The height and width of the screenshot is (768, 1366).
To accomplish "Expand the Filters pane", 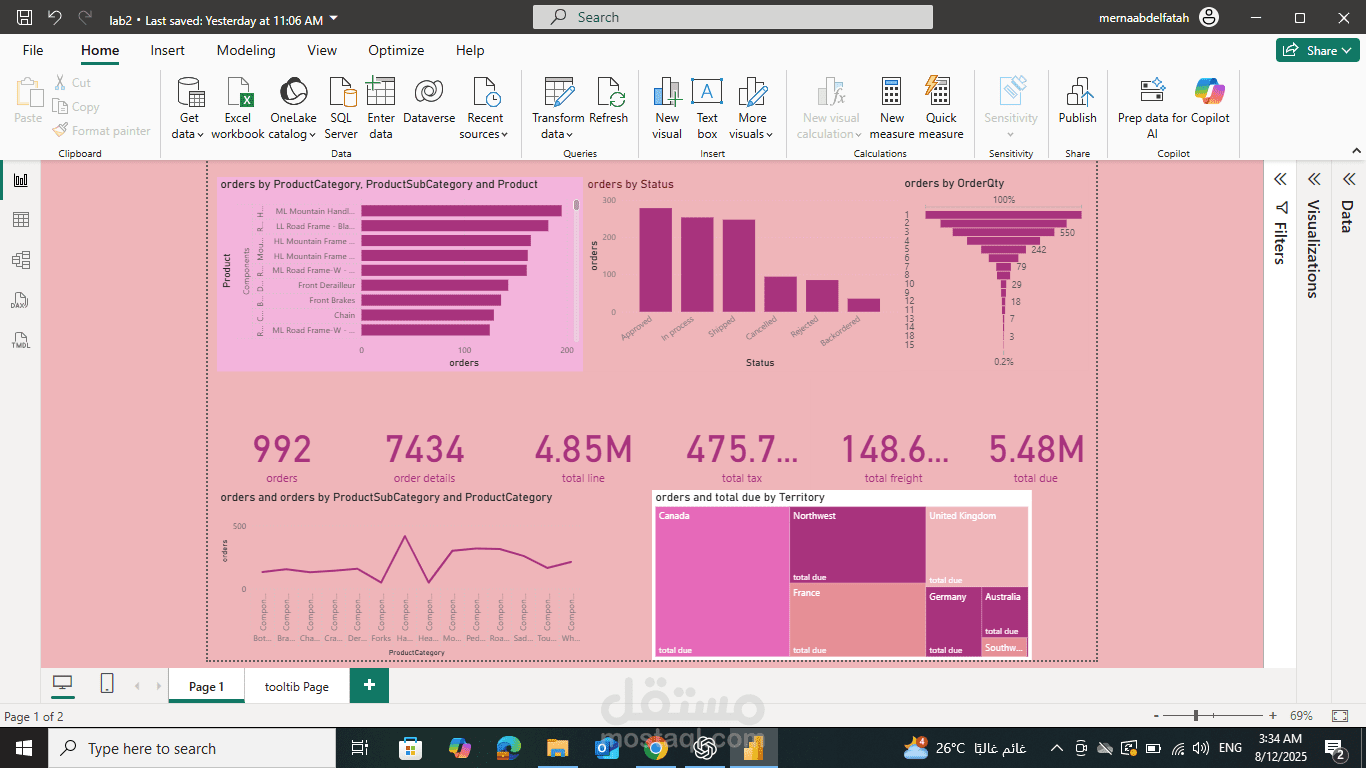I will (1279, 179).
